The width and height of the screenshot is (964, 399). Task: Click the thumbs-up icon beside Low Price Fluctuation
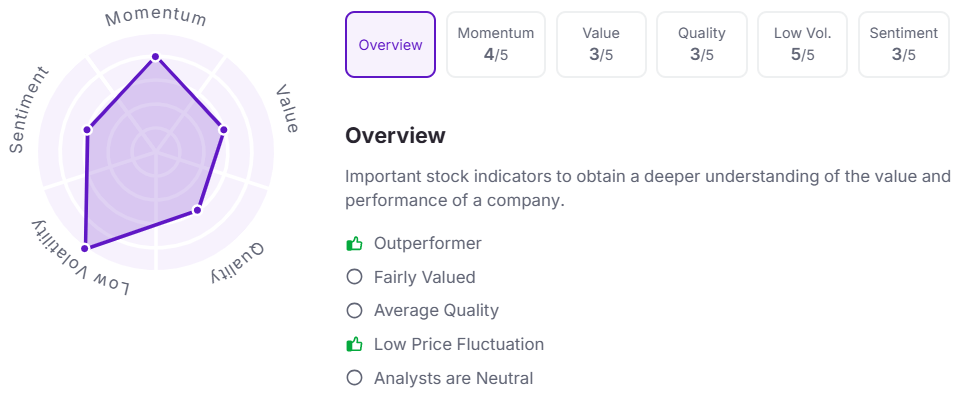pos(354,344)
